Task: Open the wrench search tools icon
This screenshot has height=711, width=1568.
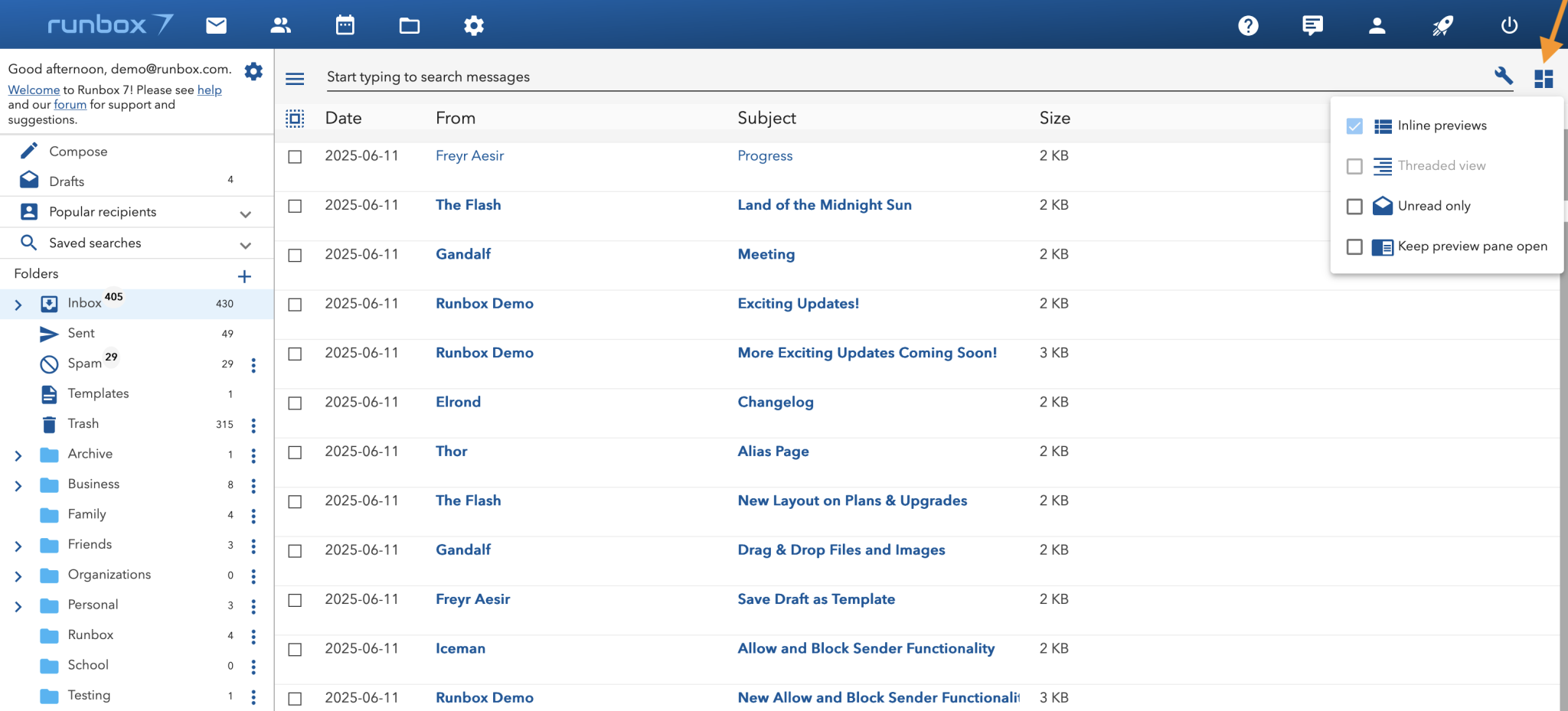Action: [1503, 76]
